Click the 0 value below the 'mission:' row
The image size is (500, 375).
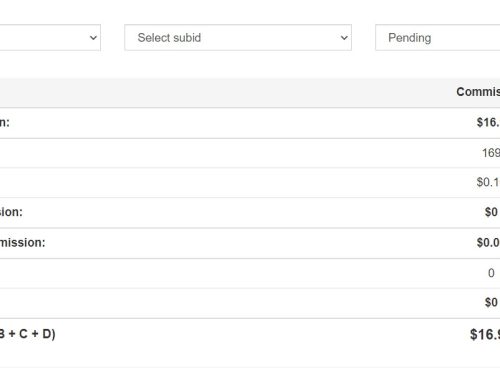(x=491, y=273)
